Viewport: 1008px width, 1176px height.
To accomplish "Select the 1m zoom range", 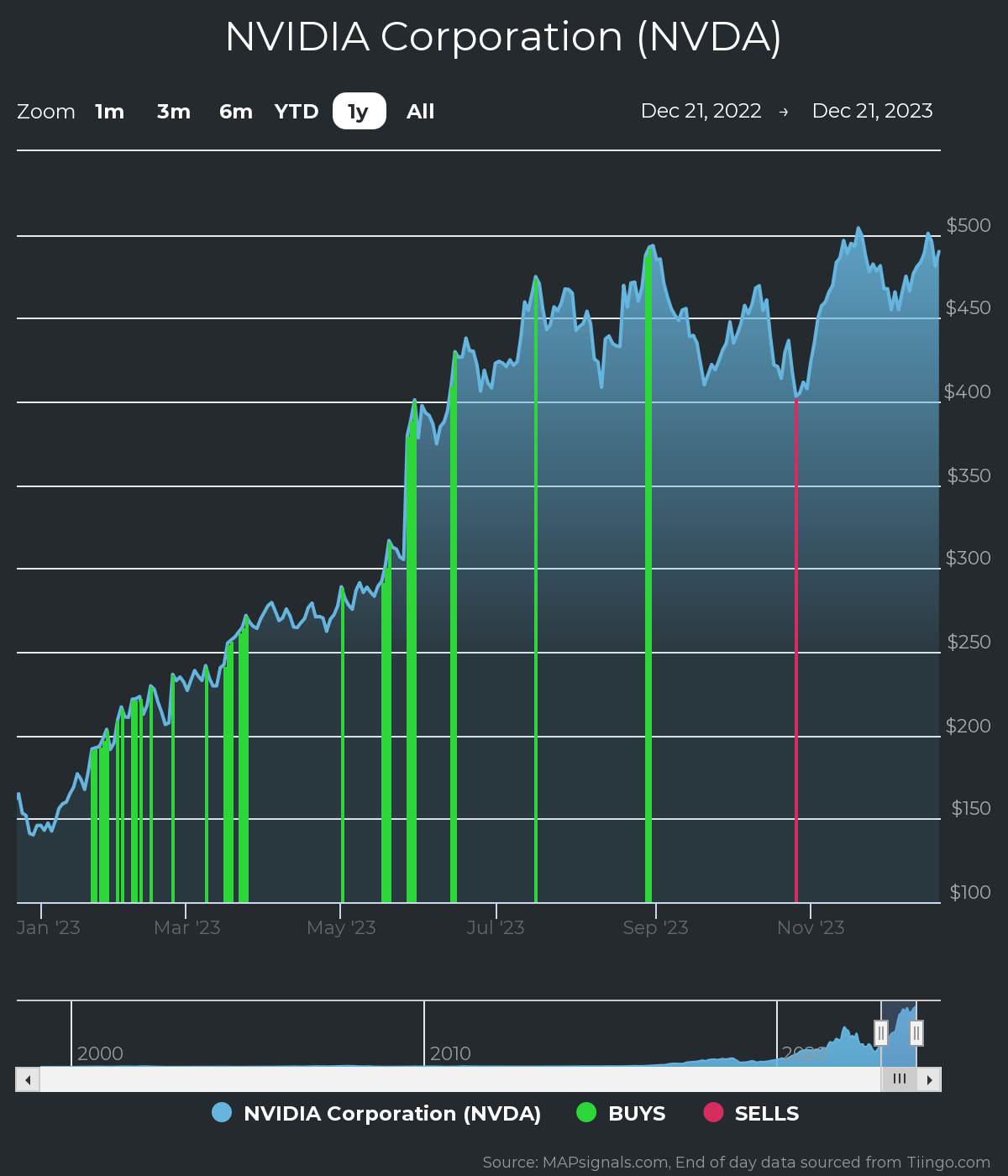I will tap(109, 112).
